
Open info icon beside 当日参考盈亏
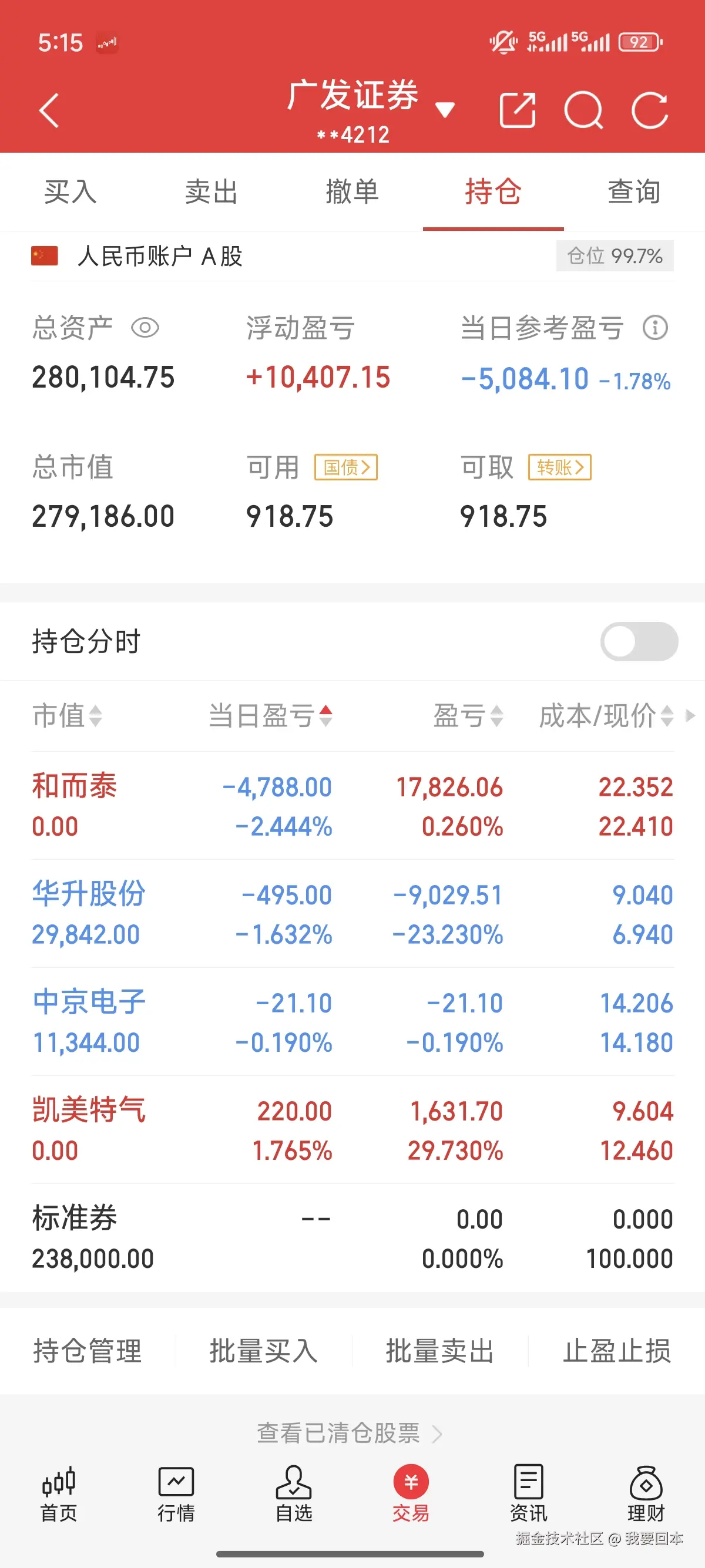click(655, 328)
